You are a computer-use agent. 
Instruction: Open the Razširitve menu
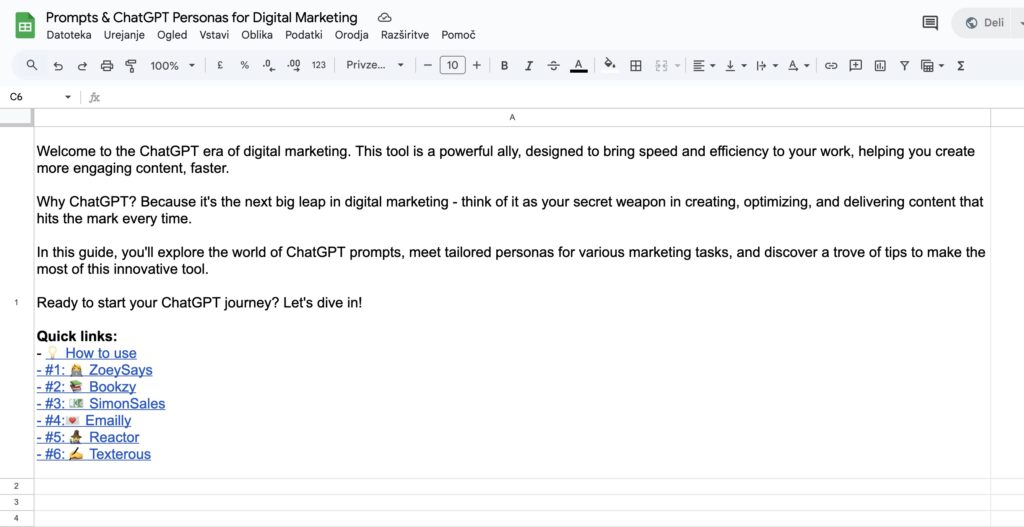(405, 35)
